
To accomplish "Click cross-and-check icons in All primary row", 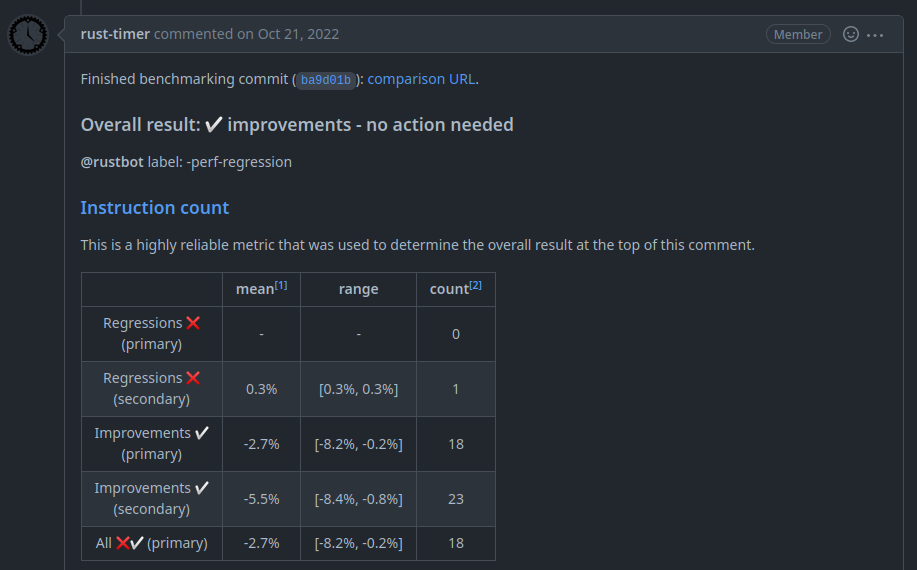I will pos(129,543).
